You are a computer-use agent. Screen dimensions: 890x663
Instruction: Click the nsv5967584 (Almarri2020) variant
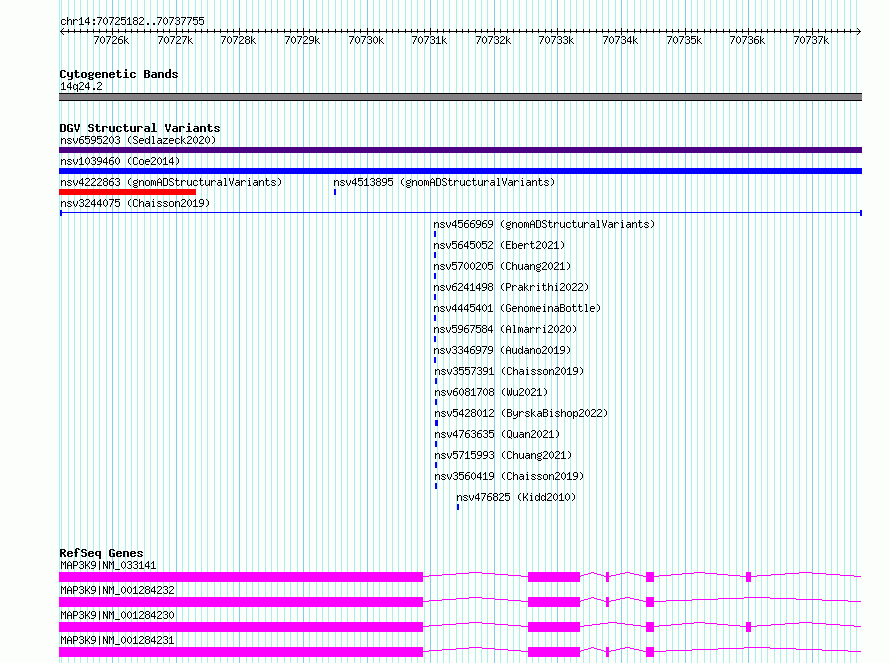click(x=505, y=329)
